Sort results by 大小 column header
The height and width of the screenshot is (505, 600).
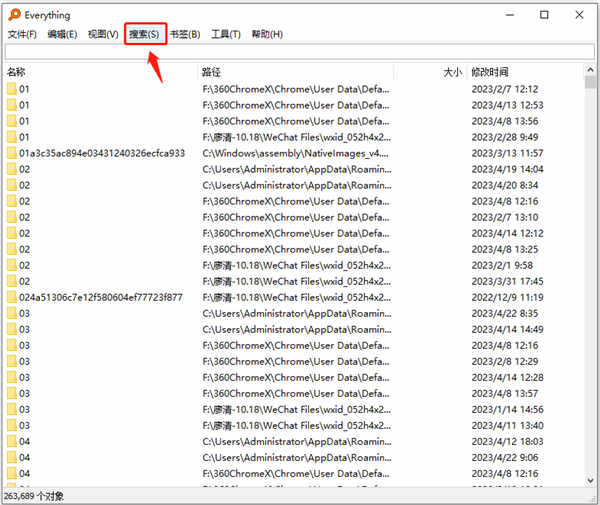coord(430,72)
